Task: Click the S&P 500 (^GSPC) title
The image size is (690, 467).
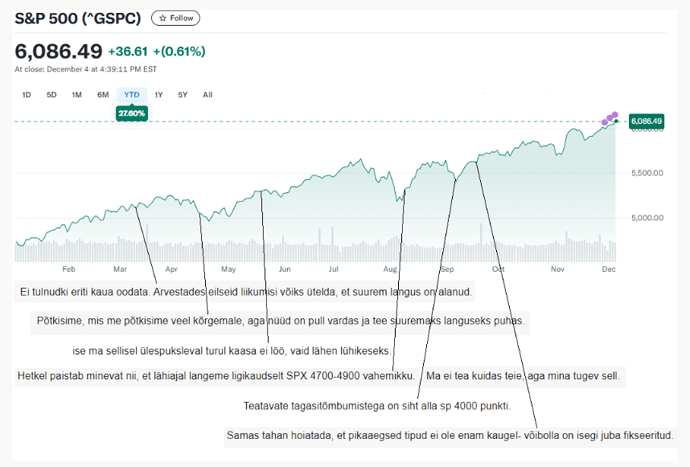Action: 77,18
